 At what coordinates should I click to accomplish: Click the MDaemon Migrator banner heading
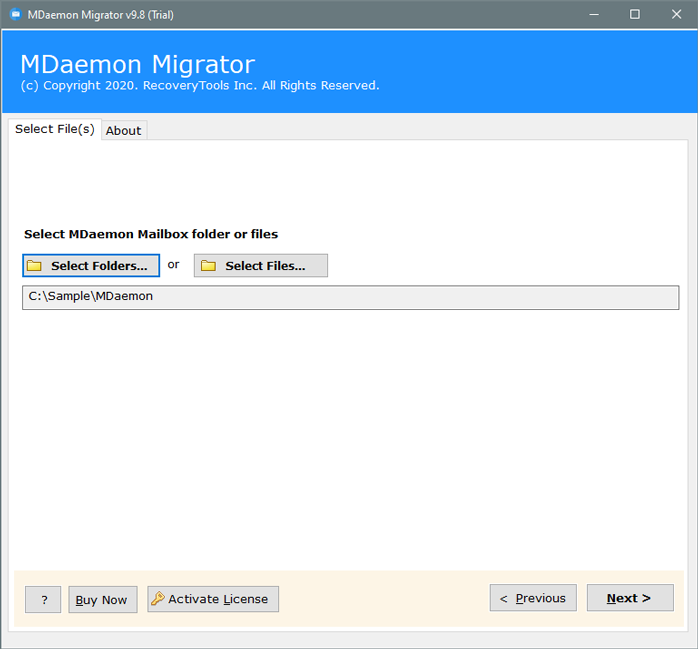click(137, 65)
